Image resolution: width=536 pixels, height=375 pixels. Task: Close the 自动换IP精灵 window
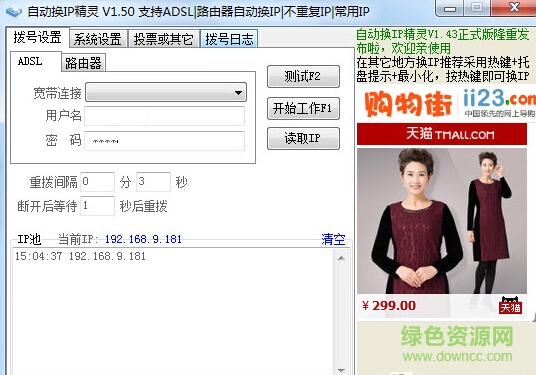pos(513,9)
